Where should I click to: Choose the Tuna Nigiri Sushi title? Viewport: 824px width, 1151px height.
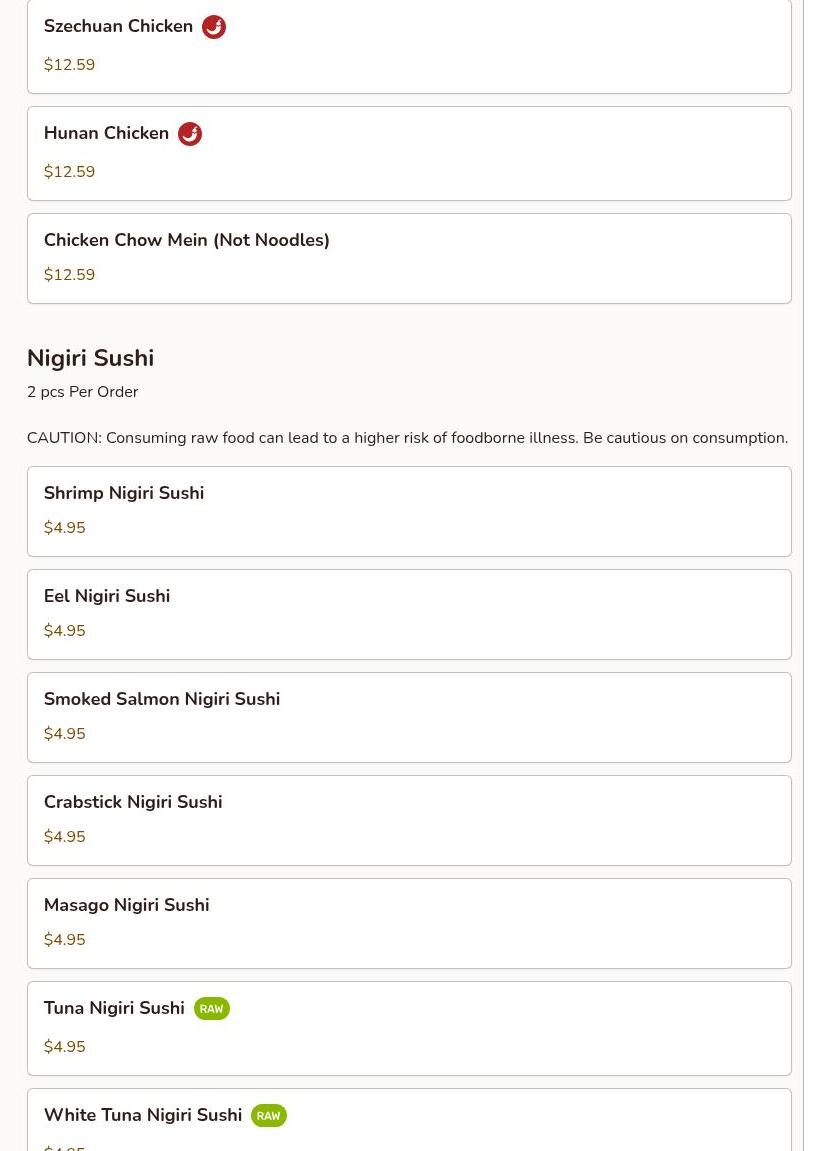point(114,1008)
